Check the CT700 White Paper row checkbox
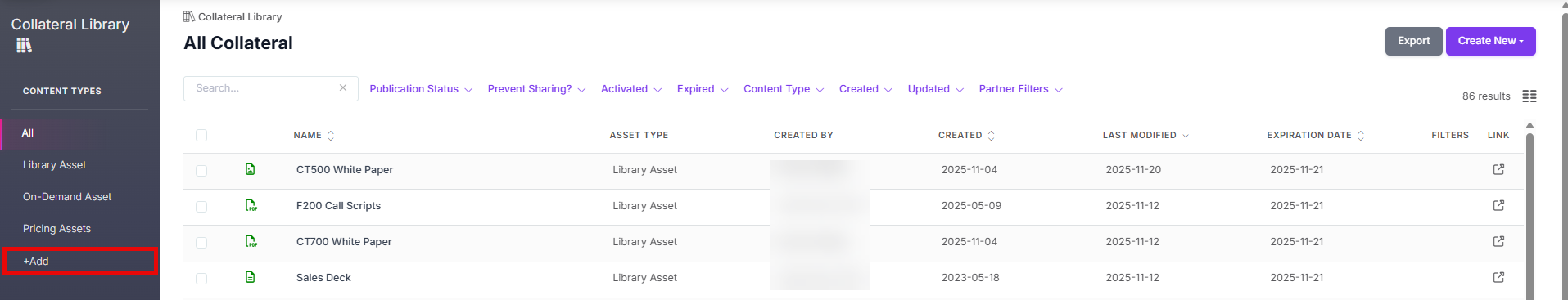This screenshot has height=300, width=1568. [x=201, y=243]
